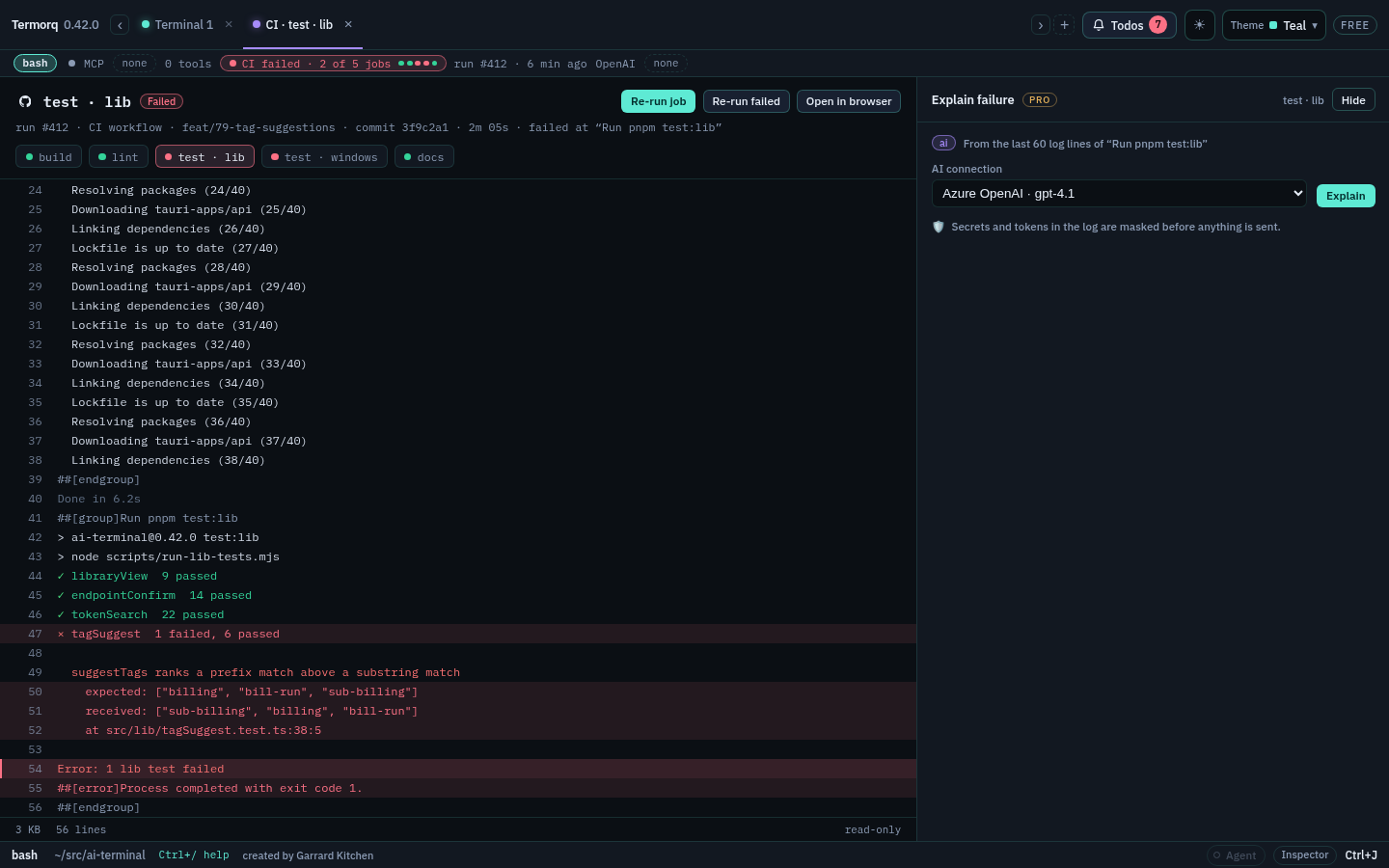
Task: Toggle light/dark mode with the sun icon
Action: pyautogui.click(x=1199, y=25)
